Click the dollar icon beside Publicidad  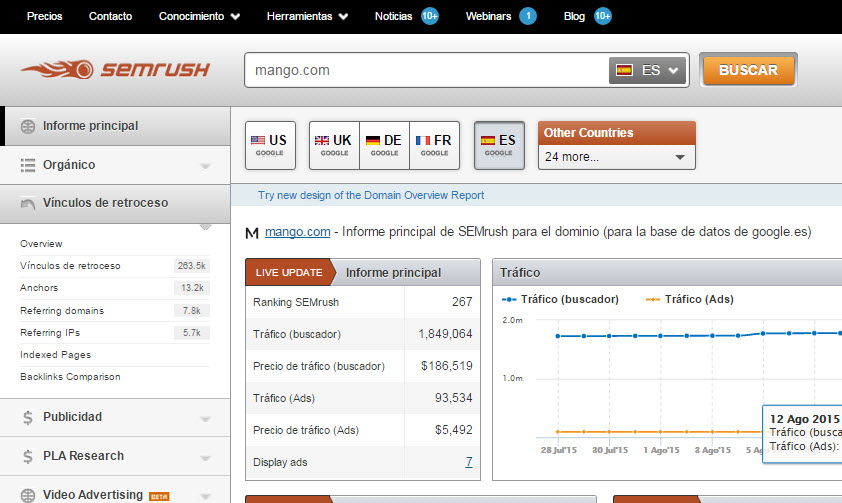(x=28, y=417)
